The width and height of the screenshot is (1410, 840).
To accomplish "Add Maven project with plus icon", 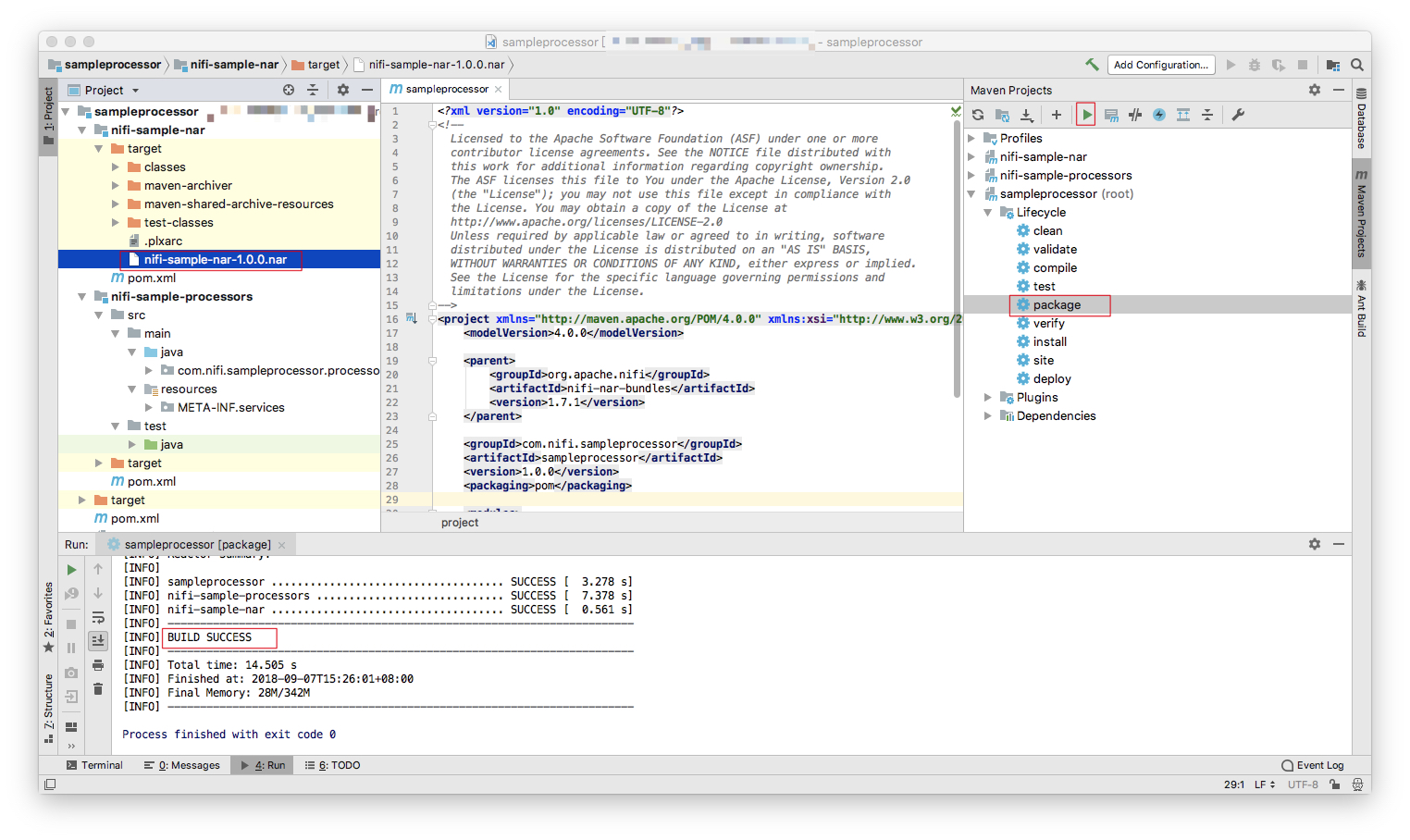I will coord(1057,115).
